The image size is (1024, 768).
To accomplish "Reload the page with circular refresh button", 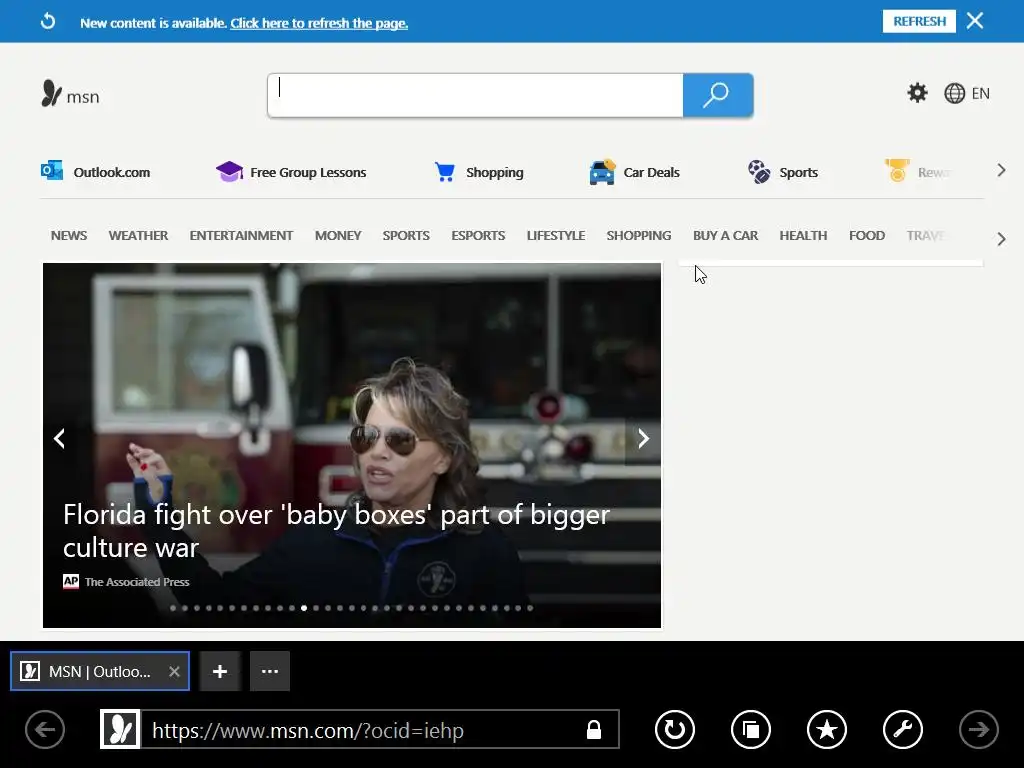I will click(x=675, y=729).
